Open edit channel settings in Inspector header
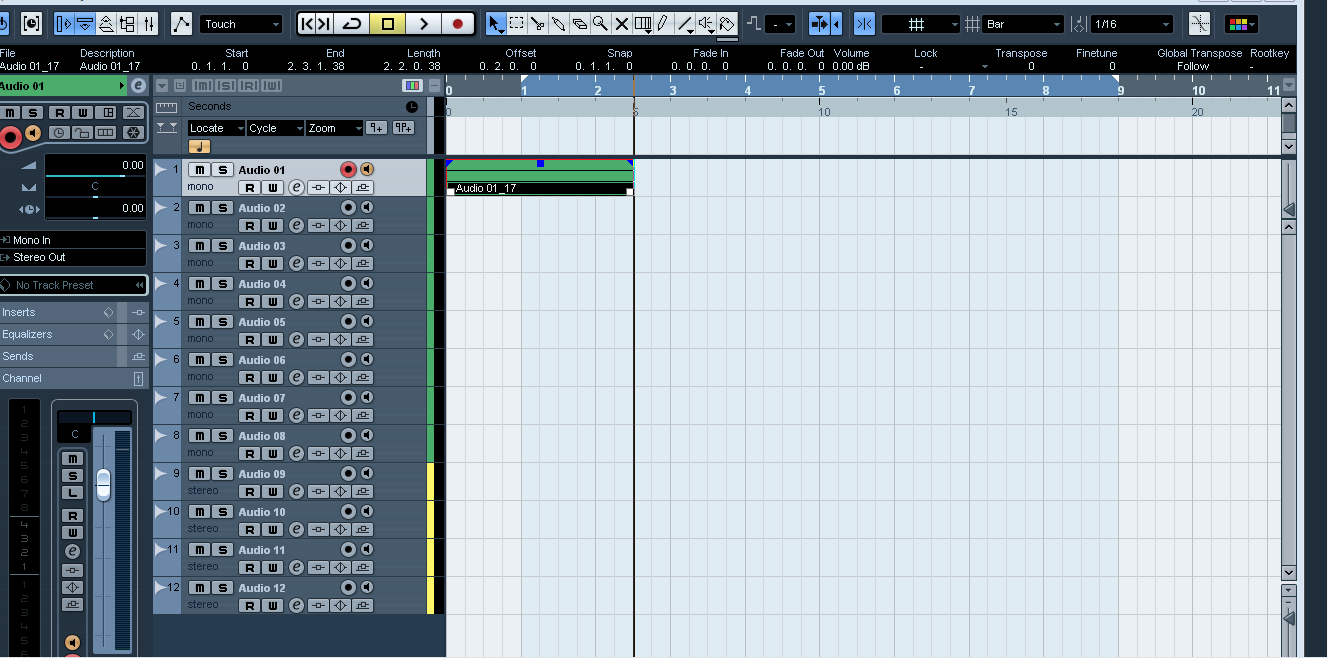 (x=138, y=87)
